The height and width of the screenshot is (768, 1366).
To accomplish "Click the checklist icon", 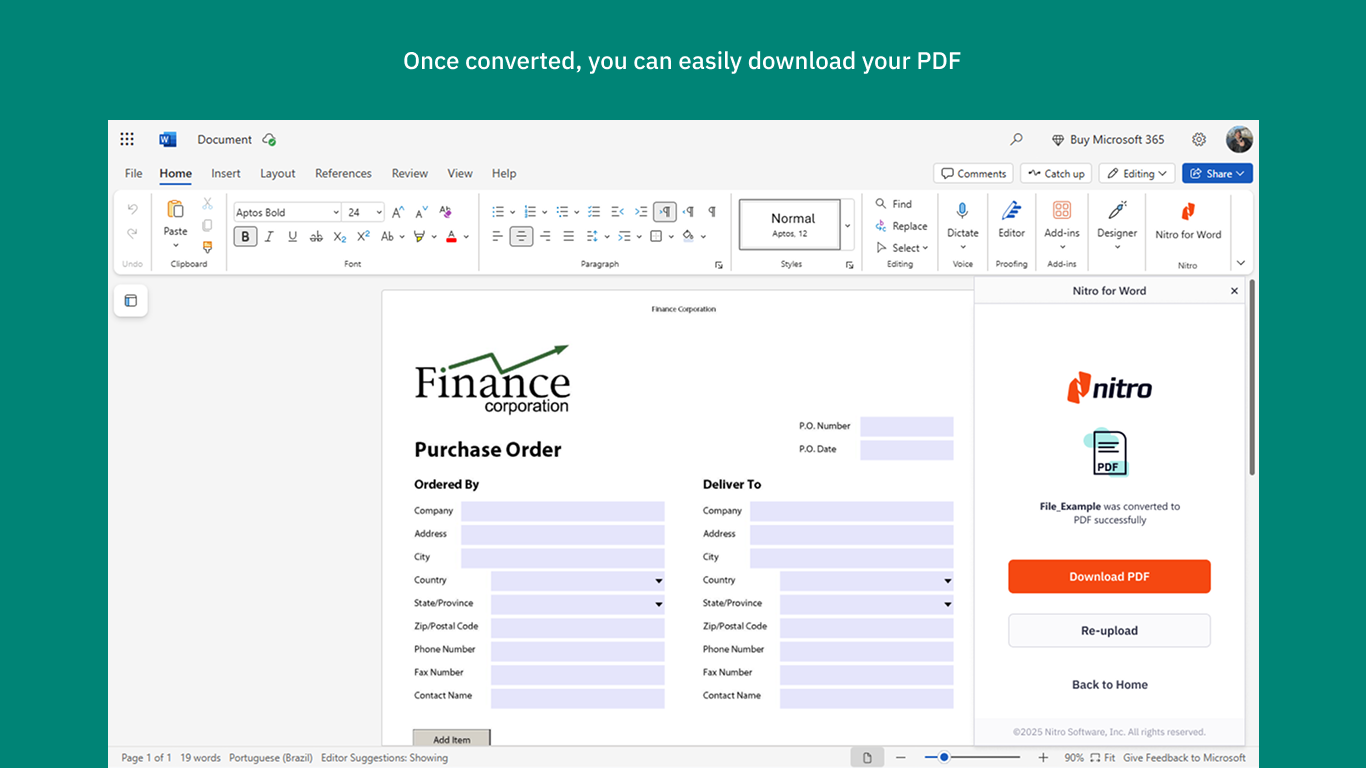I will (x=594, y=212).
